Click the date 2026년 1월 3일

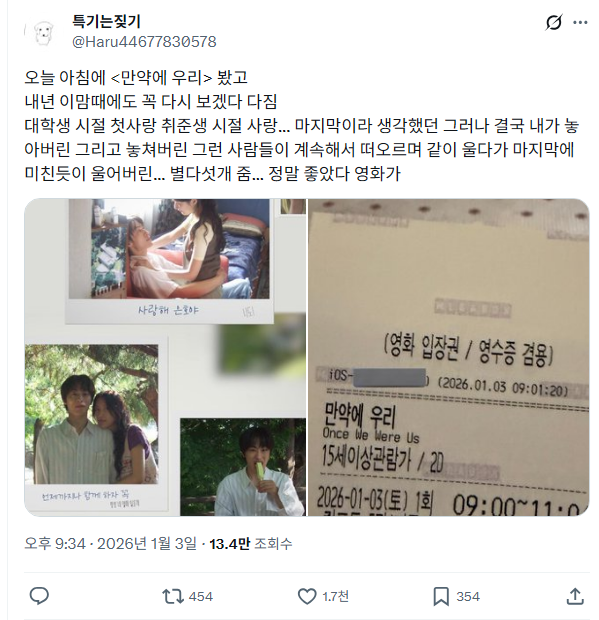pyautogui.click(x=147, y=544)
